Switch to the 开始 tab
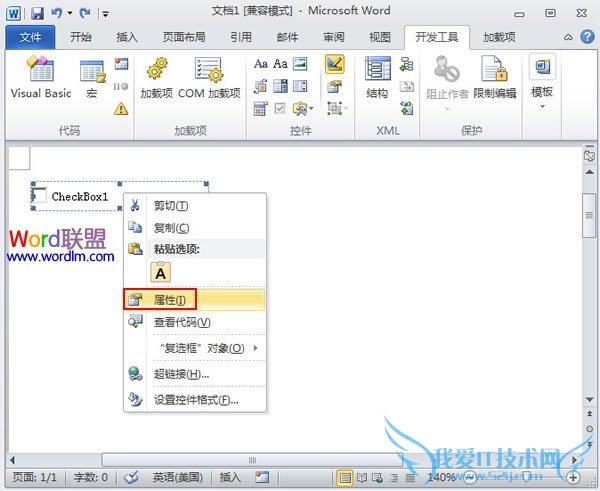This screenshot has width=600, height=491. click(81, 37)
